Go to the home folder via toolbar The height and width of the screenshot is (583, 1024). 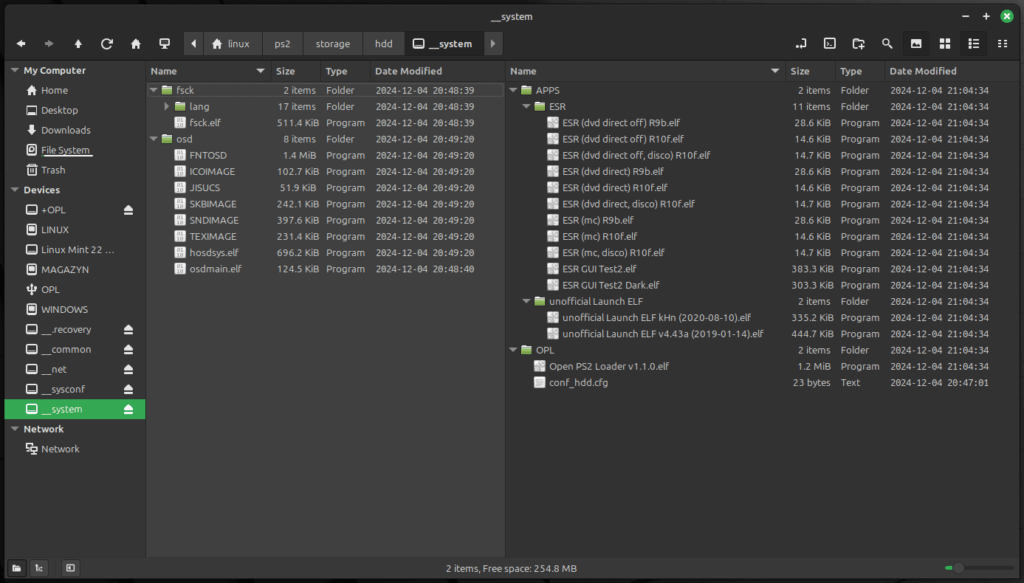click(136, 44)
